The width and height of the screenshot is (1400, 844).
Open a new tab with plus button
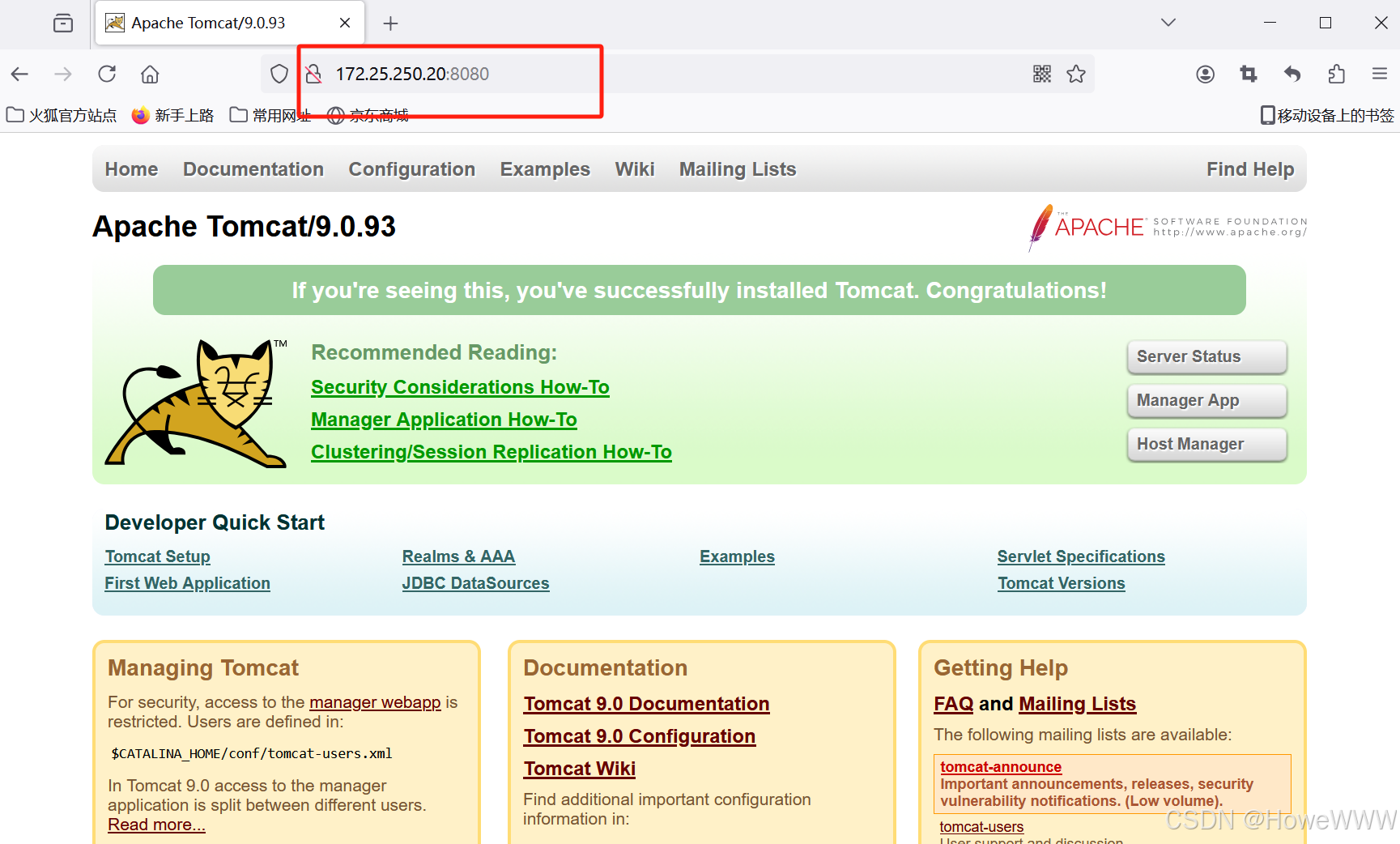[x=391, y=23]
